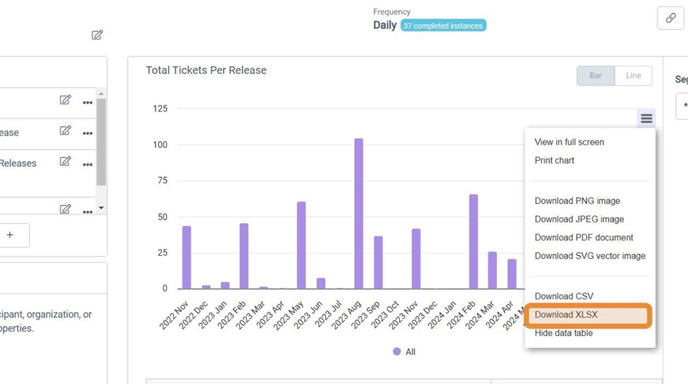The image size is (688, 384).
Task: Open the first list row's three-dot menu
Action: tap(87, 103)
